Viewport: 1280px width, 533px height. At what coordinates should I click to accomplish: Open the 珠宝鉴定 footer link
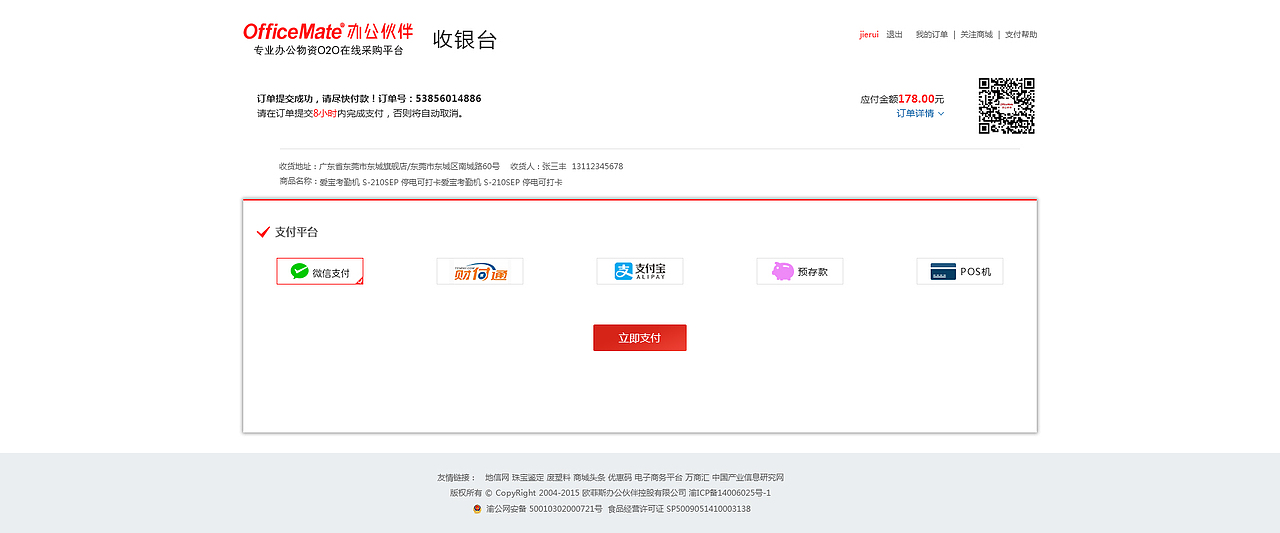pos(528,477)
